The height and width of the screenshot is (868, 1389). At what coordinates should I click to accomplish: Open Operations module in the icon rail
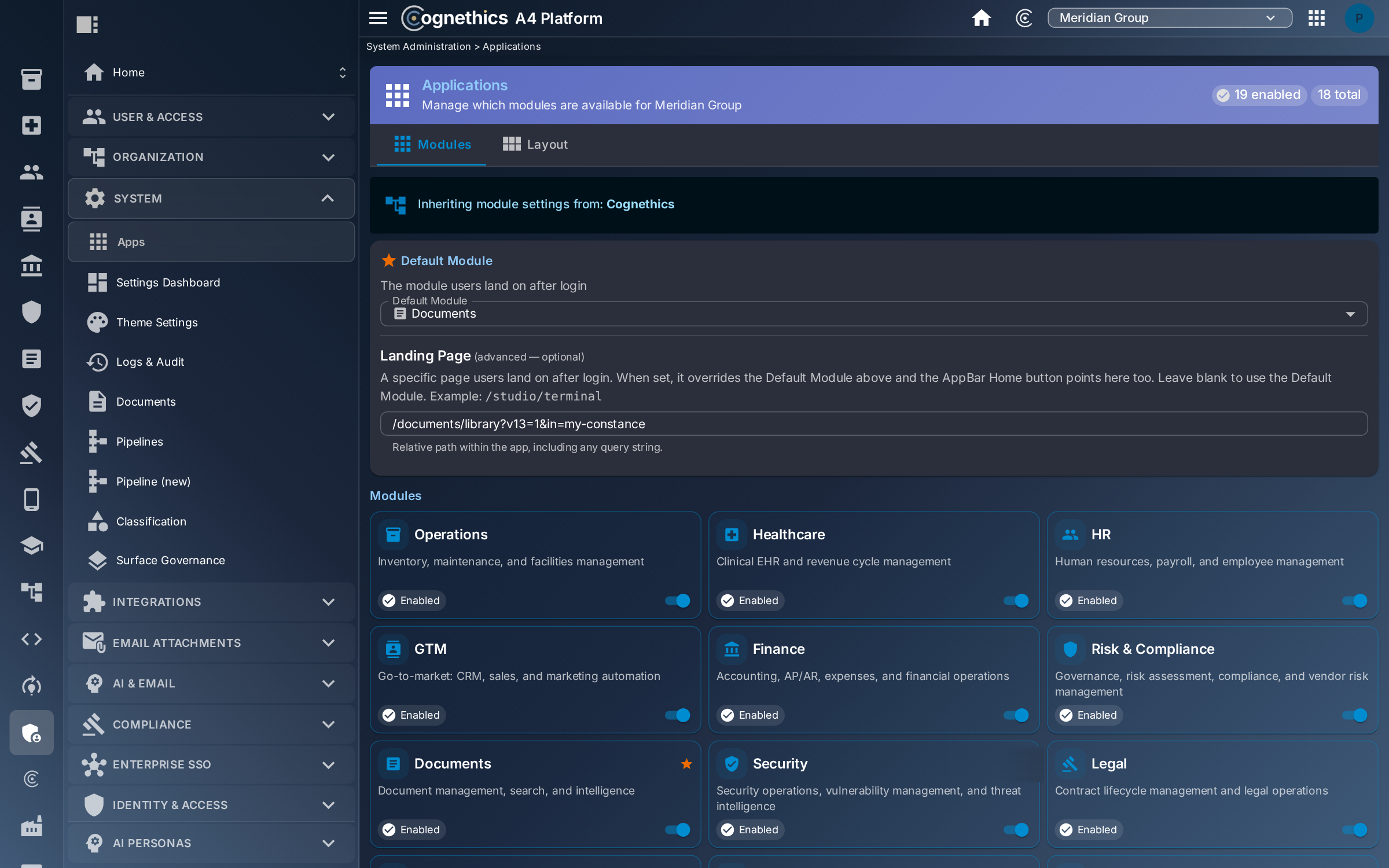point(31,79)
